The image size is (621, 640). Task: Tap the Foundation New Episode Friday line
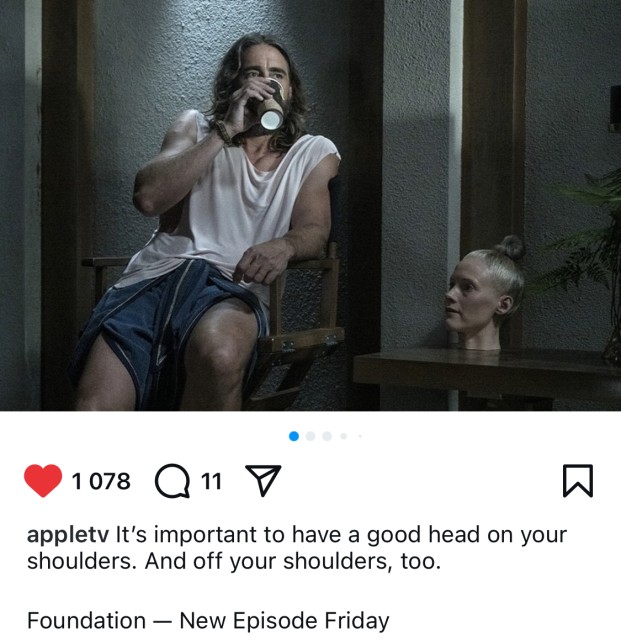coord(208,620)
